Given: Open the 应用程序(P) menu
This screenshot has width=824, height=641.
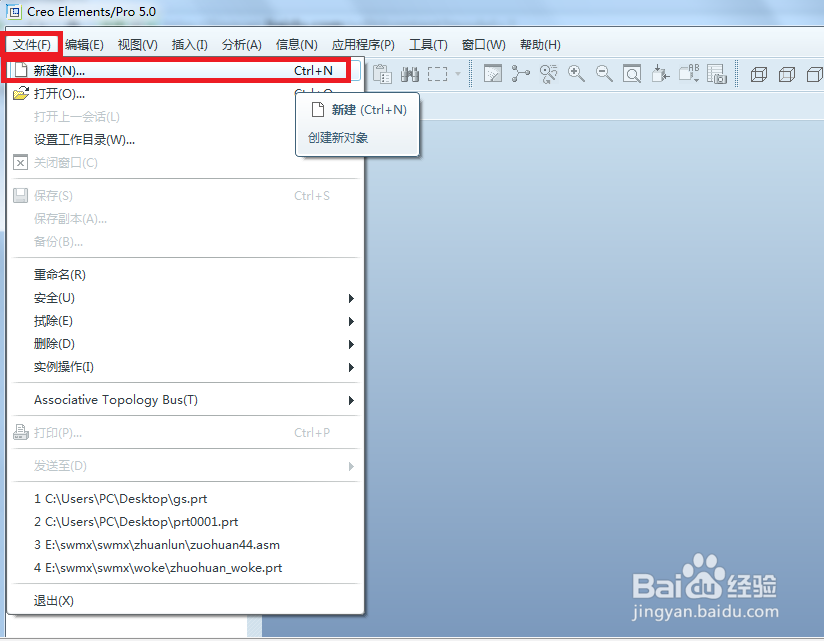Looking at the screenshot, I should pyautogui.click(x=363, y=45).
